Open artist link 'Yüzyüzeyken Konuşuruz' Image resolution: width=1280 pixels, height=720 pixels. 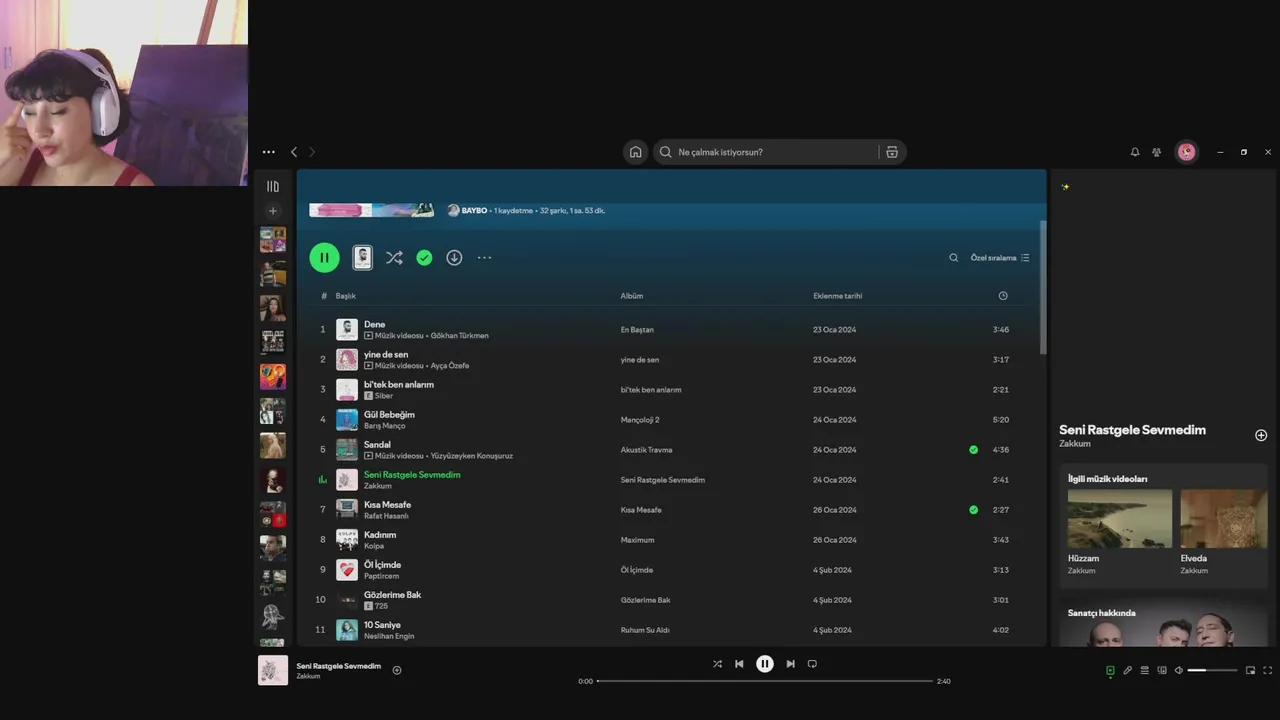(471, 456)
